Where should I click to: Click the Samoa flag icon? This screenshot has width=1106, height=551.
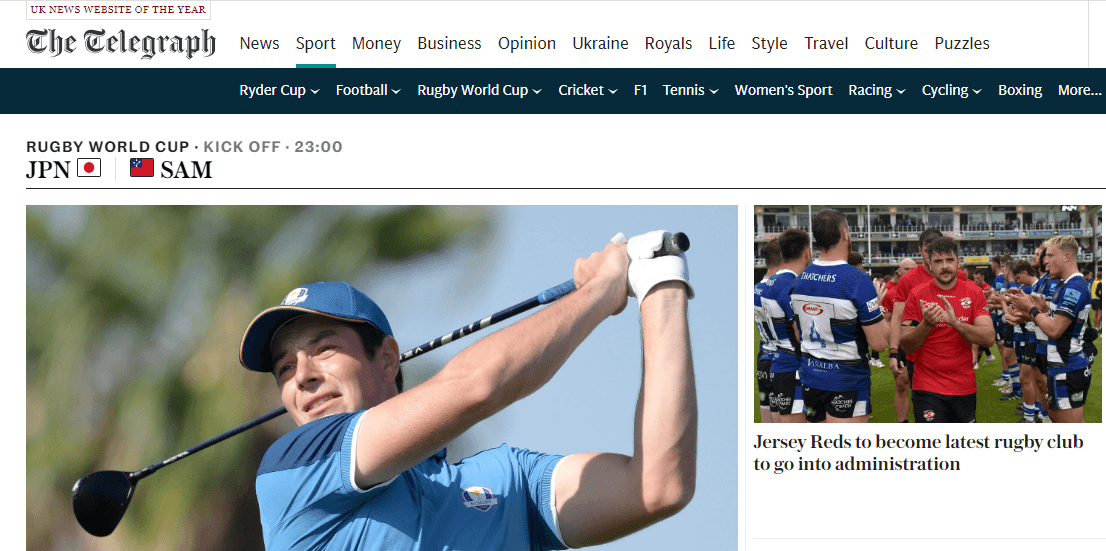pyautogui.click(x=142, y=168)
